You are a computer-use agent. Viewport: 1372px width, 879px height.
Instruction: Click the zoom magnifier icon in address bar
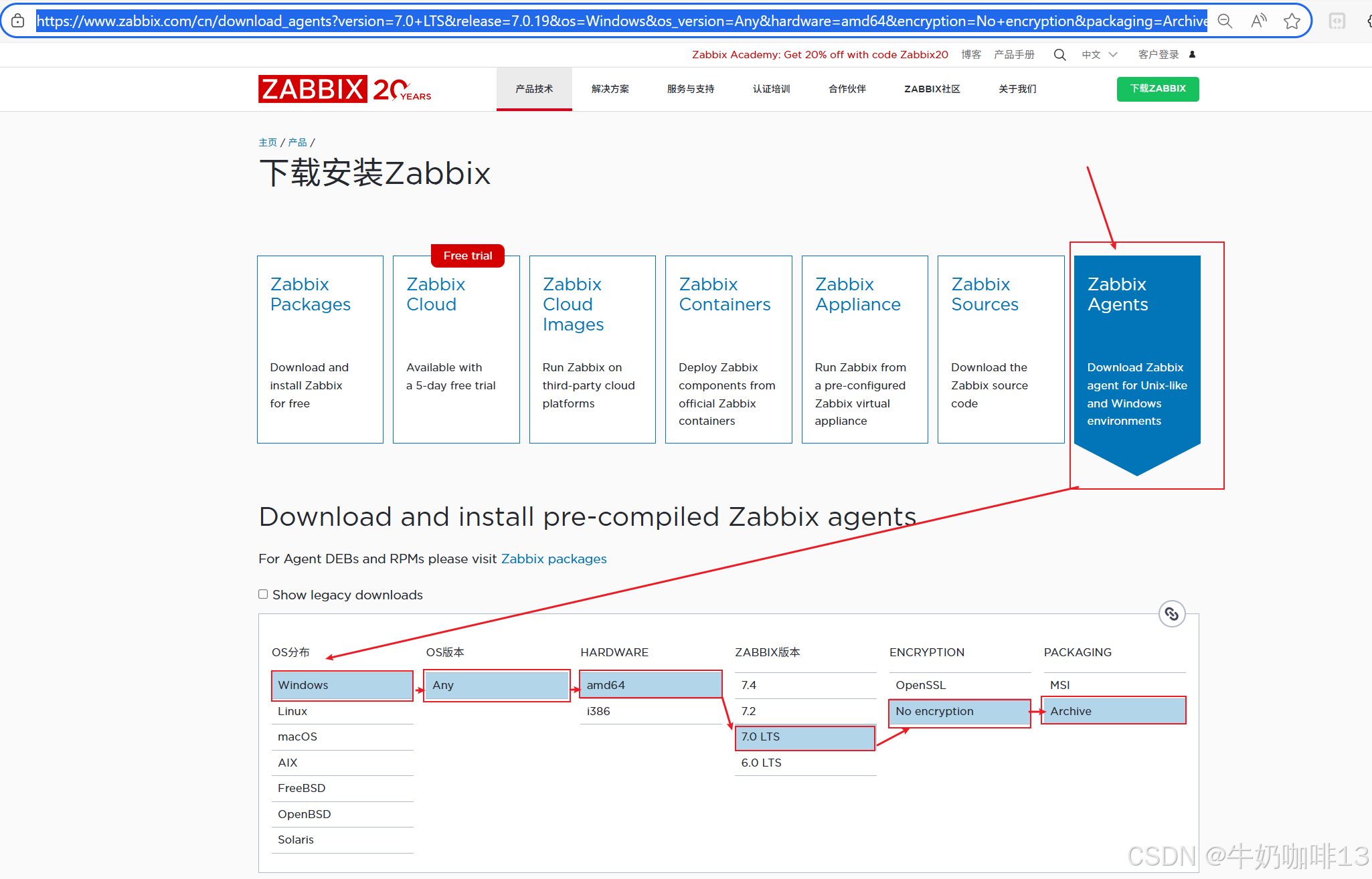tap(1225, 21)
